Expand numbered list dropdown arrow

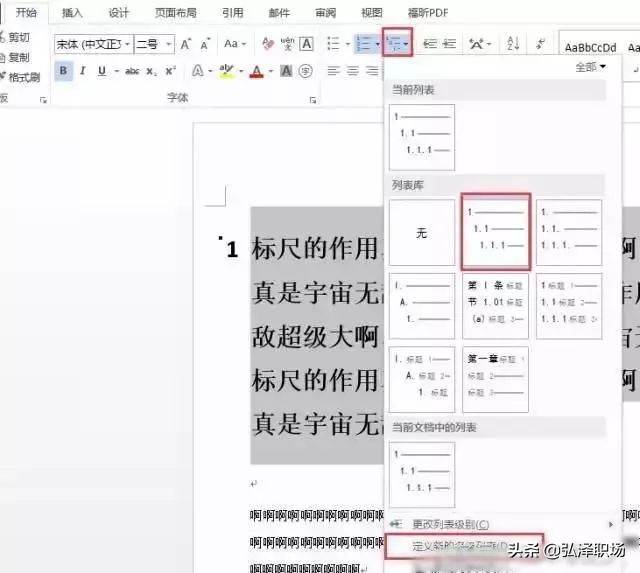click(x=378, y=44)
